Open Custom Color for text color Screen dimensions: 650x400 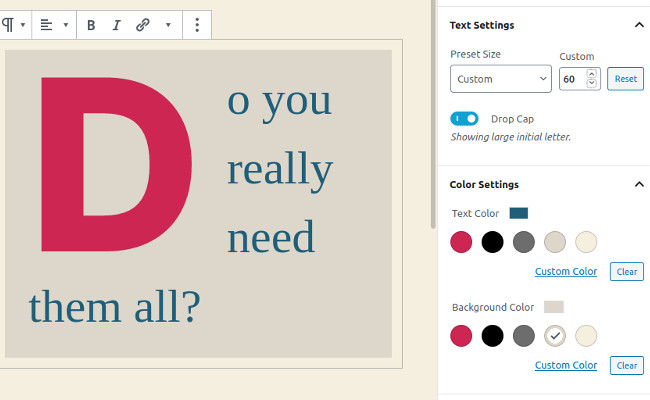[x=565, y=271]
